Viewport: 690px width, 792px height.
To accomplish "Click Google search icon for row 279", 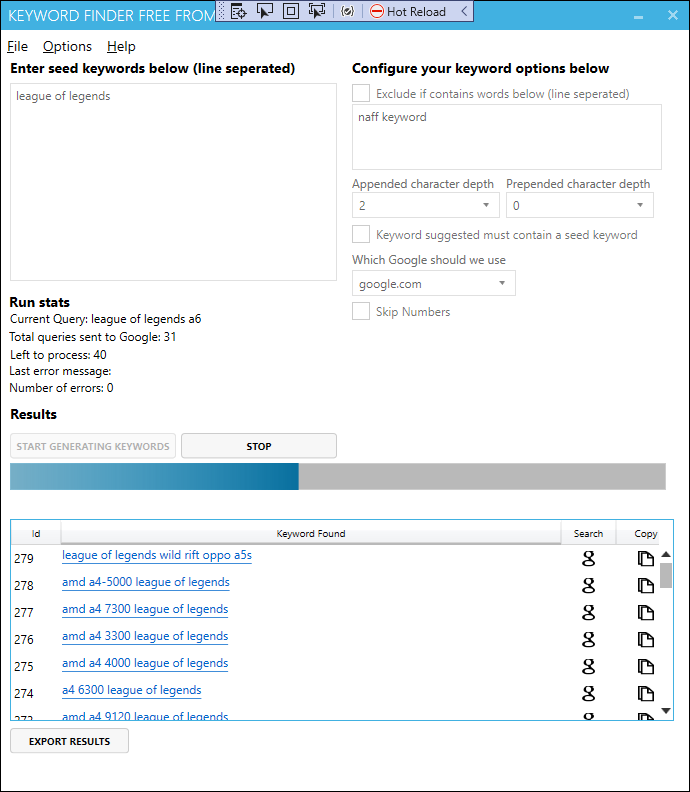I will [588, 558].
